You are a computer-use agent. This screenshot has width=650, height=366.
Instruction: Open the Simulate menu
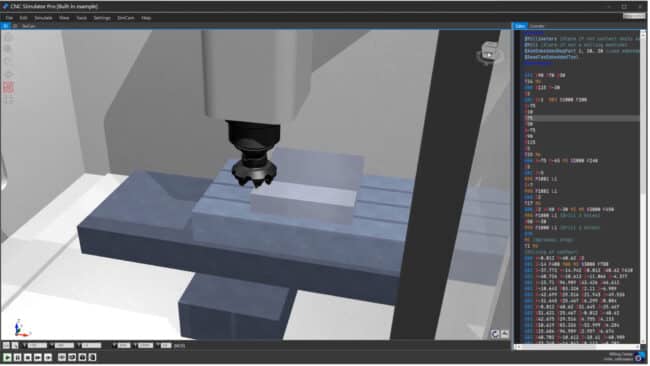tap(43, 18)
